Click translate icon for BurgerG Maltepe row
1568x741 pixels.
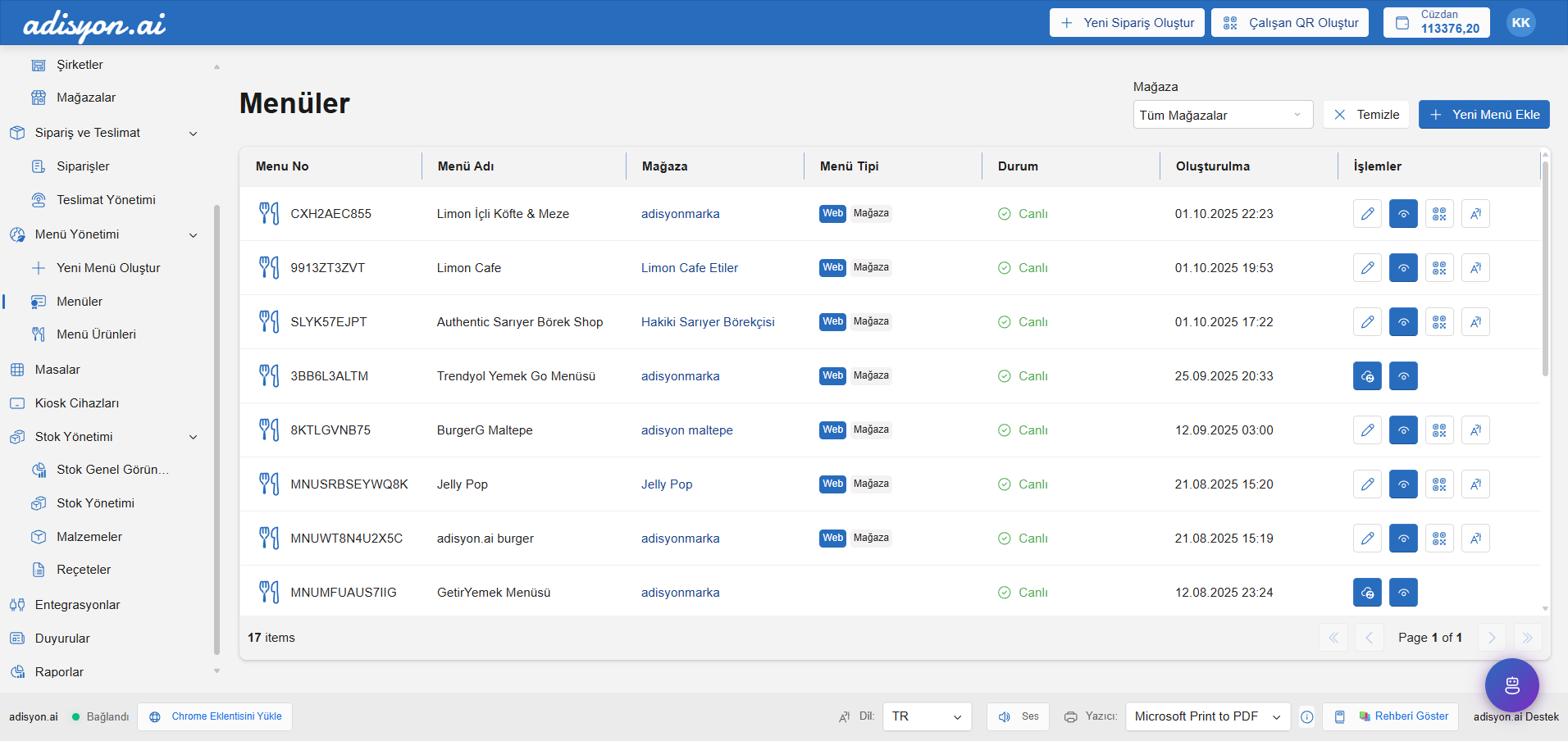[x=1475, y=430]
